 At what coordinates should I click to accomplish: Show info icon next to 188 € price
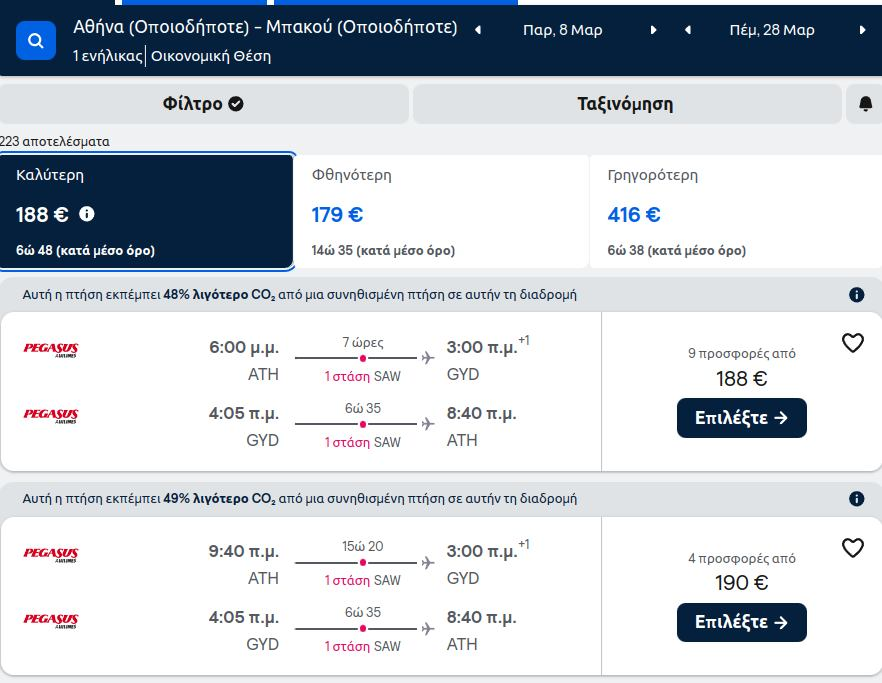pos(87,214)
